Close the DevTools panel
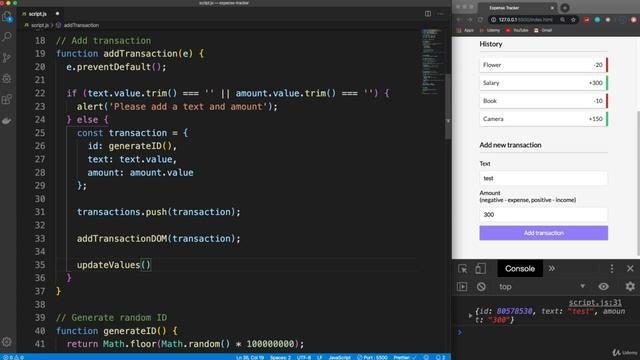Image resolution: width=640 pixels, height=360 pixels. tap(630, 269)
